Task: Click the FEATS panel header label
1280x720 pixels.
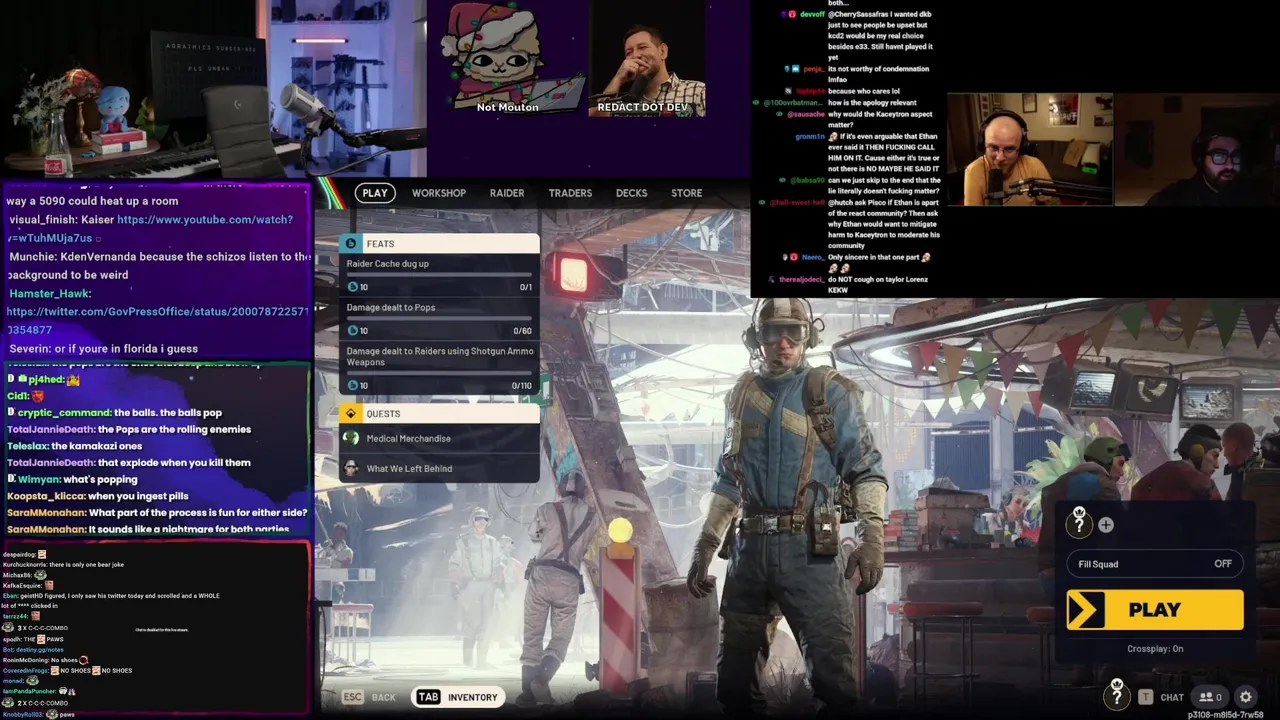Action: [x=380, y=244]
